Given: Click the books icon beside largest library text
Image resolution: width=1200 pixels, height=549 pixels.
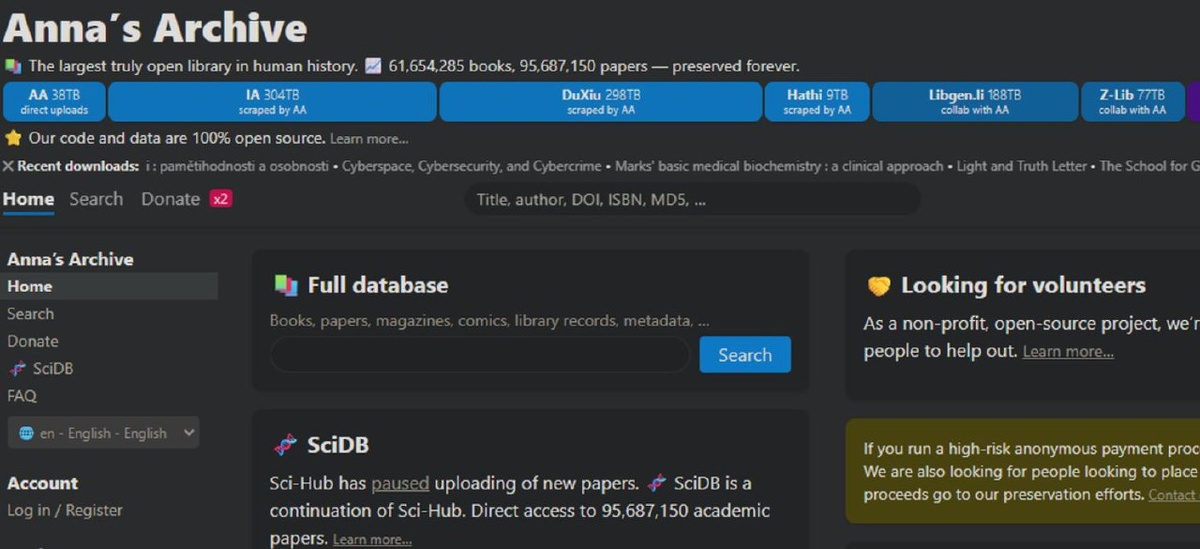Looking at the screenshot, I should 13,66.
